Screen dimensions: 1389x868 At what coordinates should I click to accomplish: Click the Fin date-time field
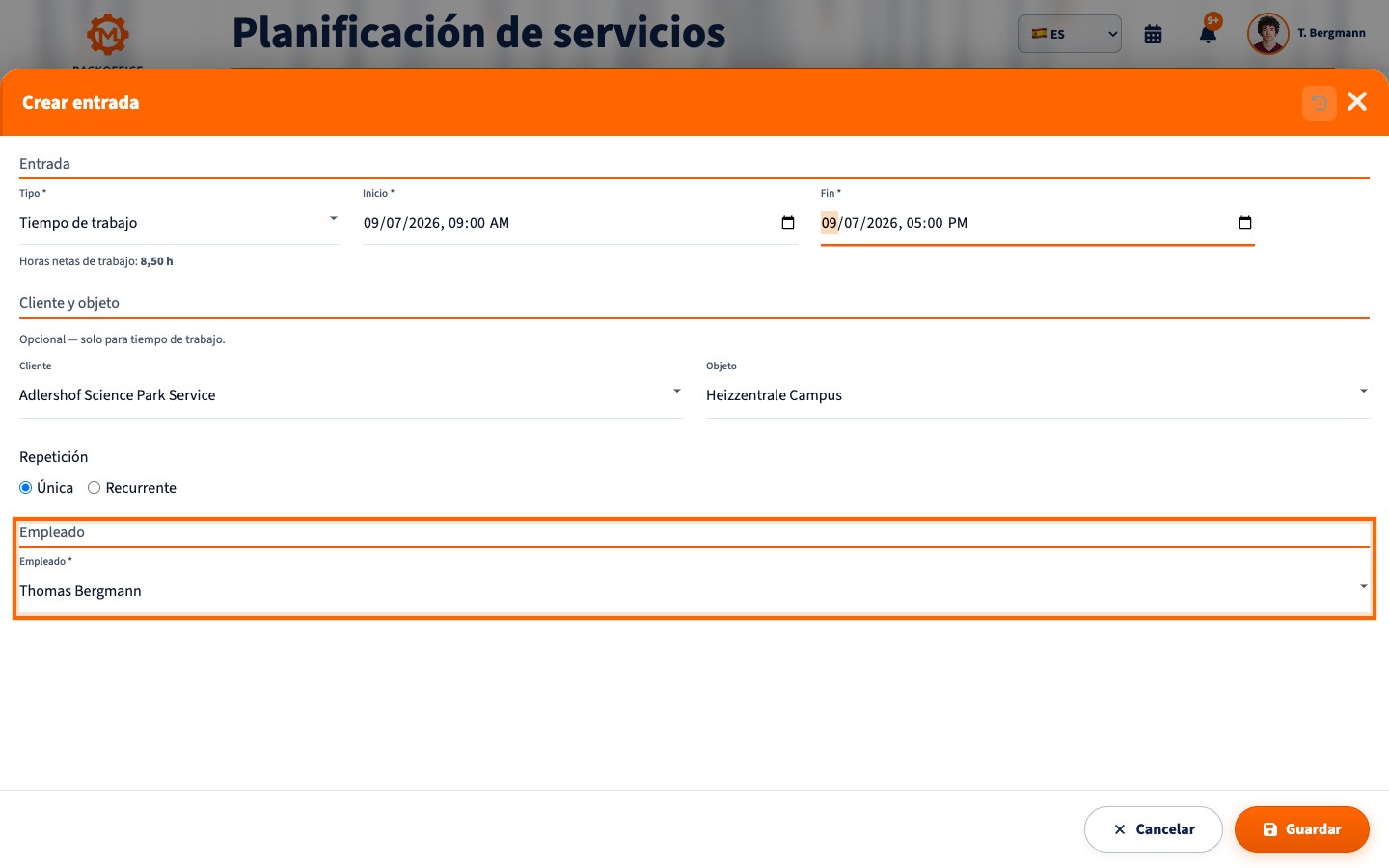click(1038, 223)
